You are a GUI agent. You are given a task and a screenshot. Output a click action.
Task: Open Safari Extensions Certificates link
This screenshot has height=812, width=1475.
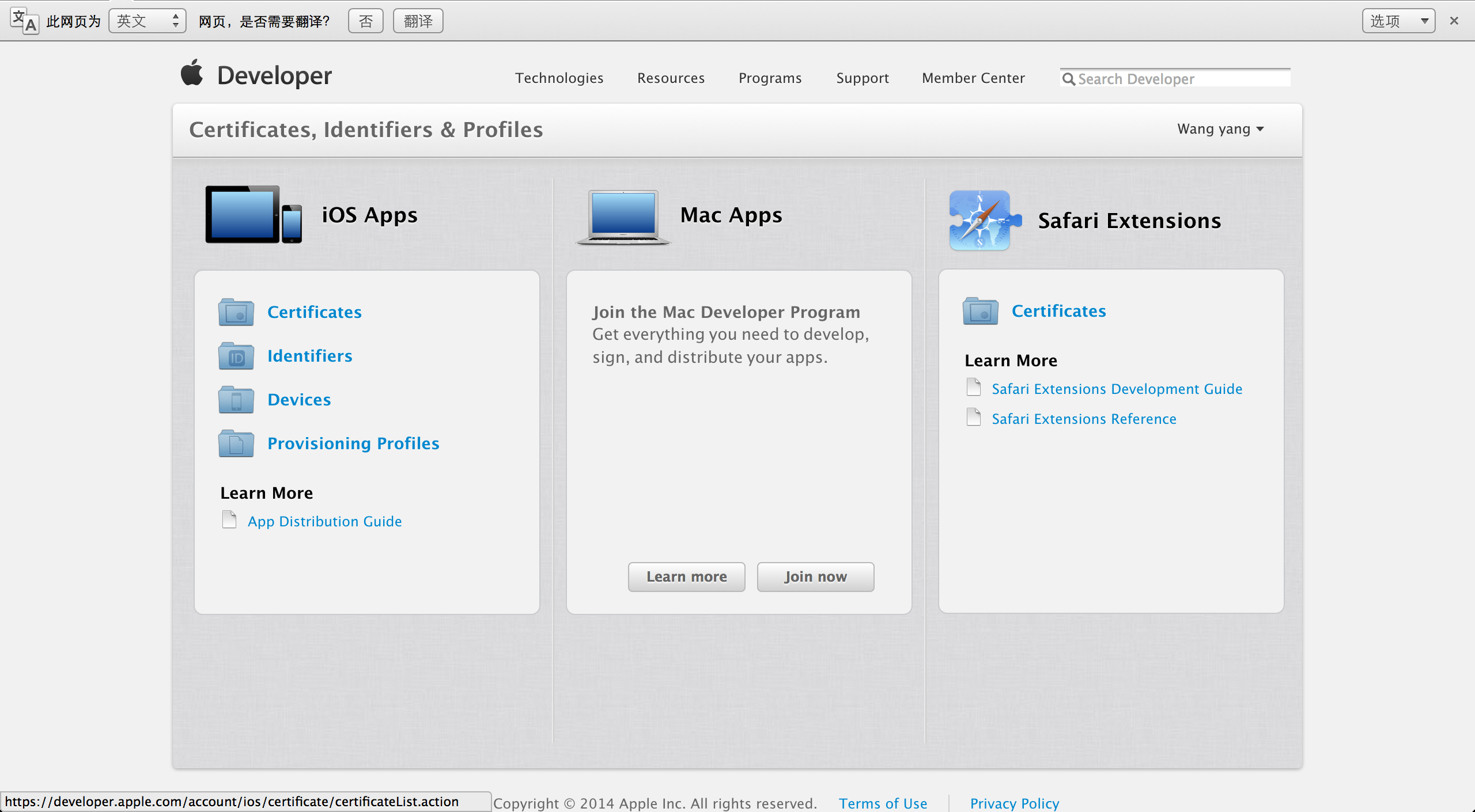pyautogui.click(x=1059, y=311)
